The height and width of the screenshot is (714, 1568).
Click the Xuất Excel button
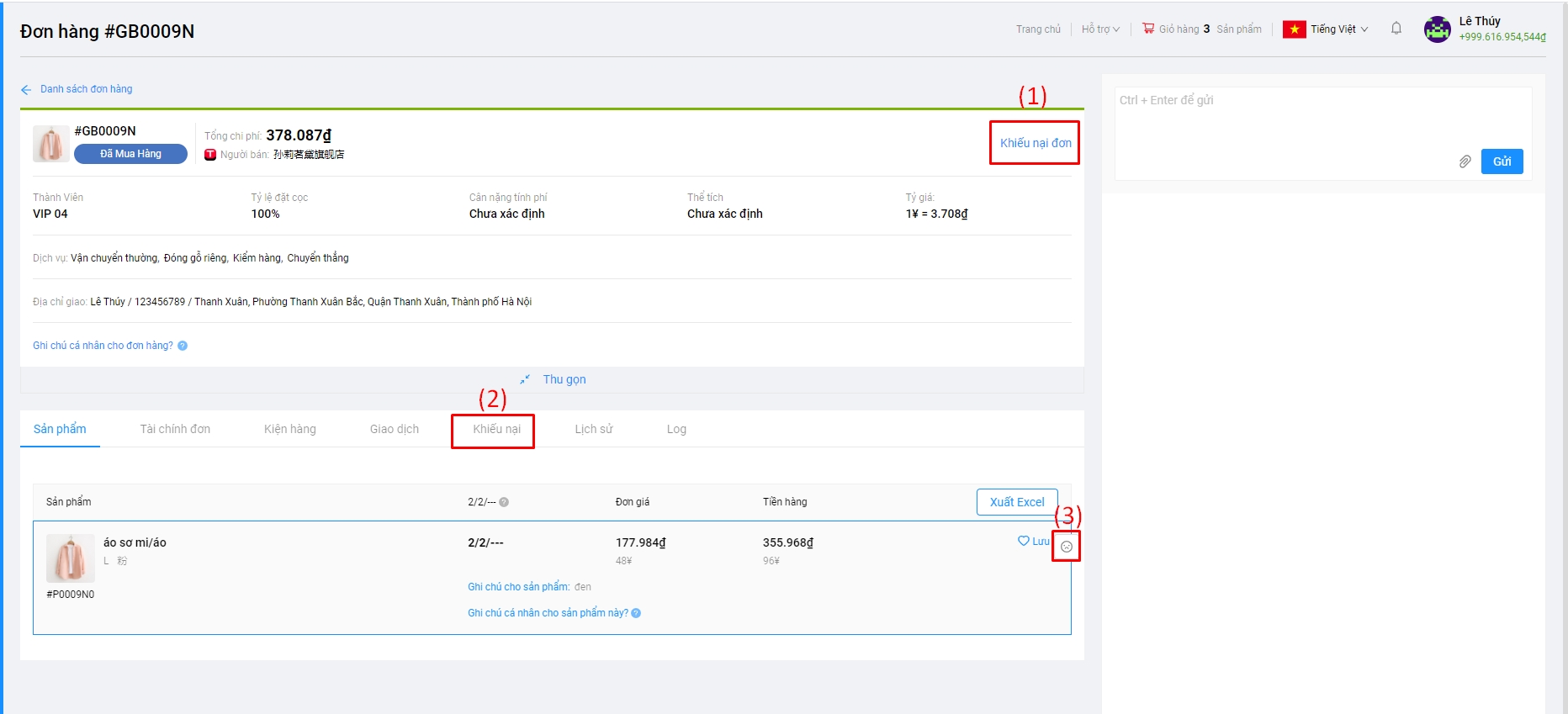[x=1016, y=502]
